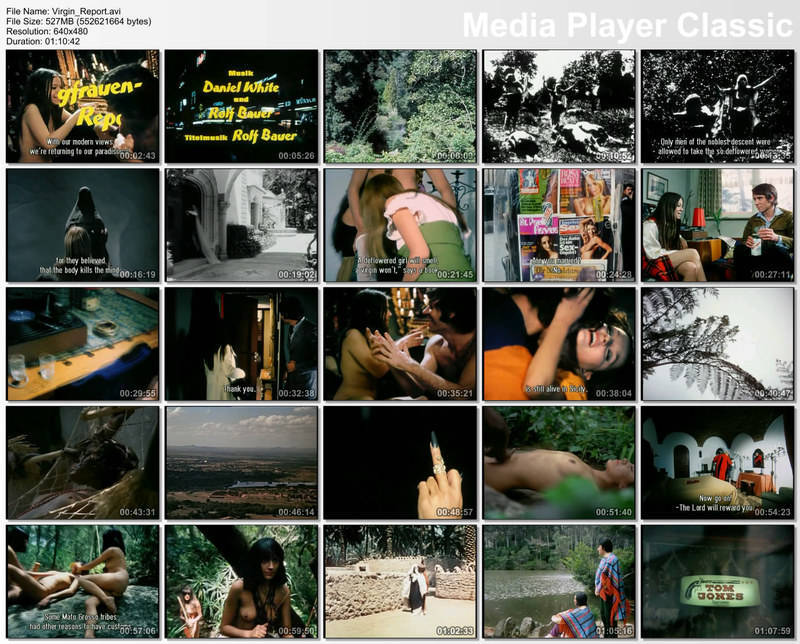
Task: Select the thumbnail subtitled "Only men of the noblest descent"
Action: [x=718, y=106]
